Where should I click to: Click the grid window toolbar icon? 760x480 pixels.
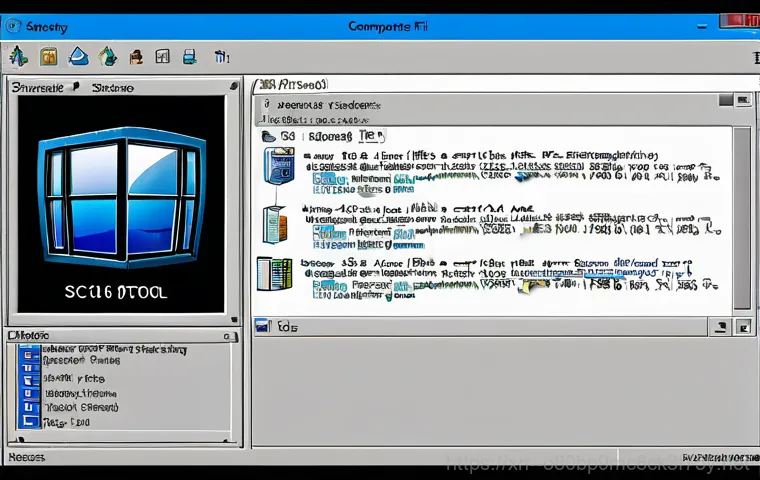tap(162, 57)
